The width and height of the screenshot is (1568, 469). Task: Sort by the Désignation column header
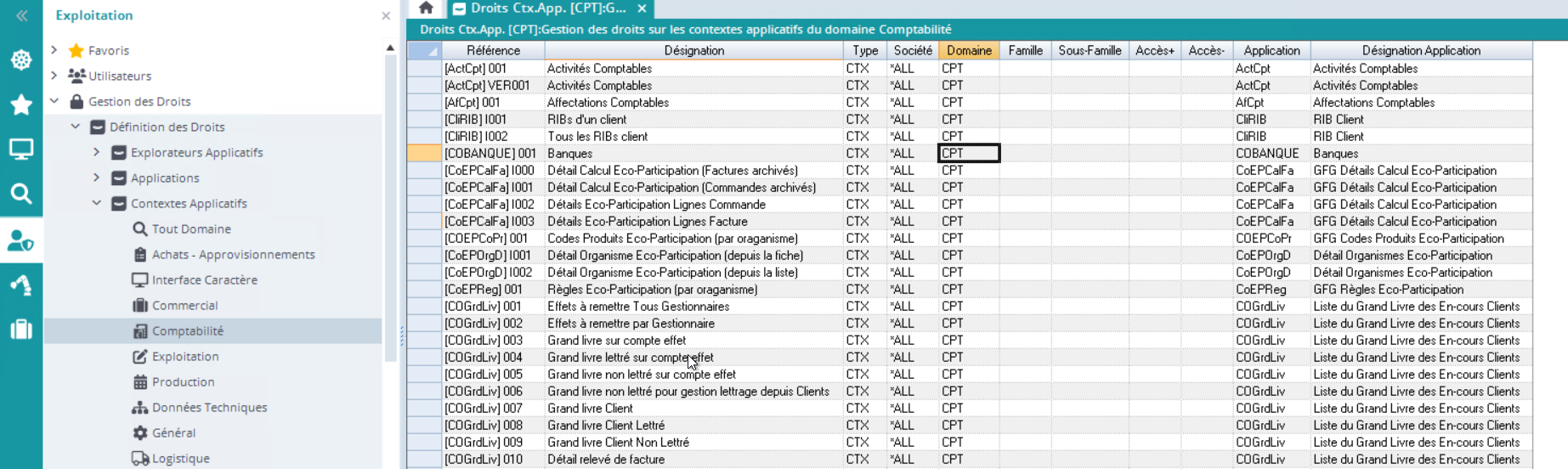click(693, 51)
